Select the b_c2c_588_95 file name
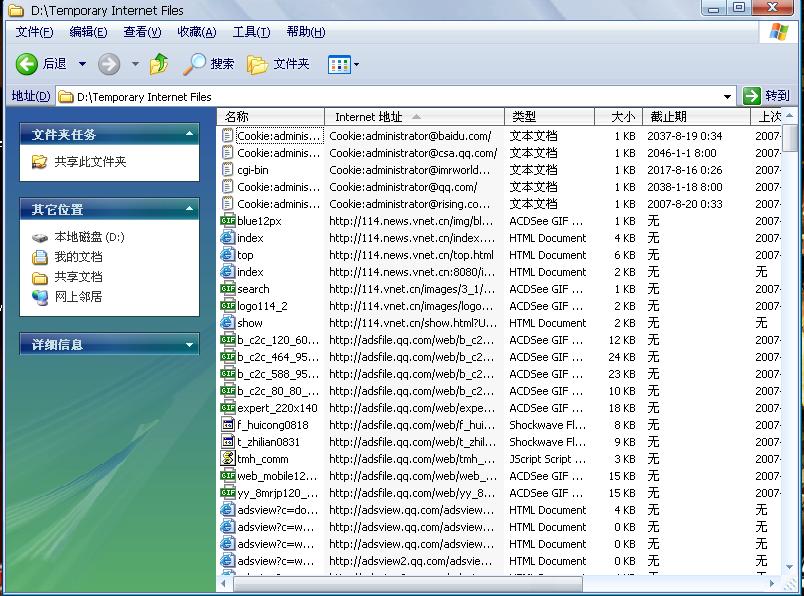 278,374
